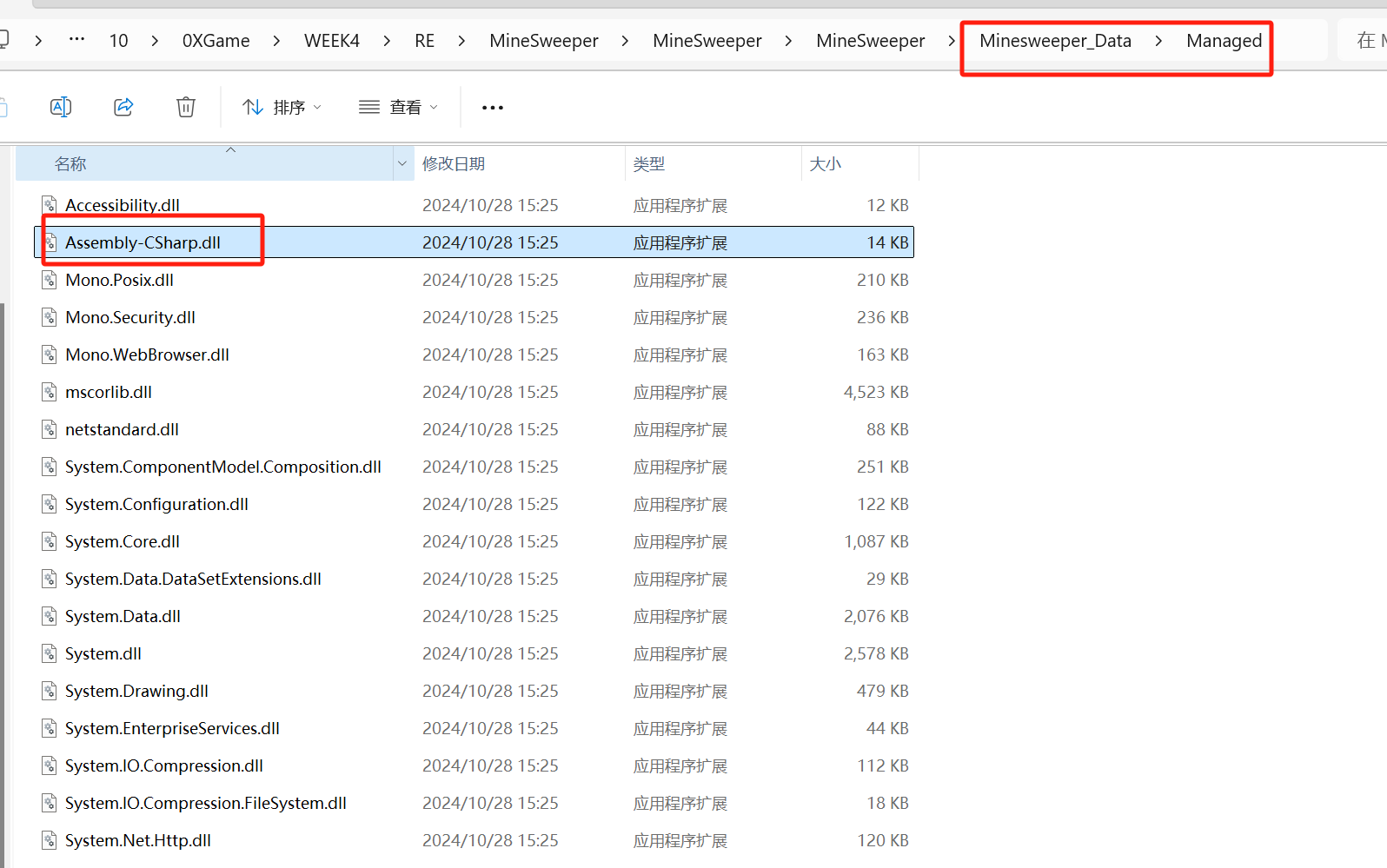Click the mscorlib.dll file name

tap(109, 392)
